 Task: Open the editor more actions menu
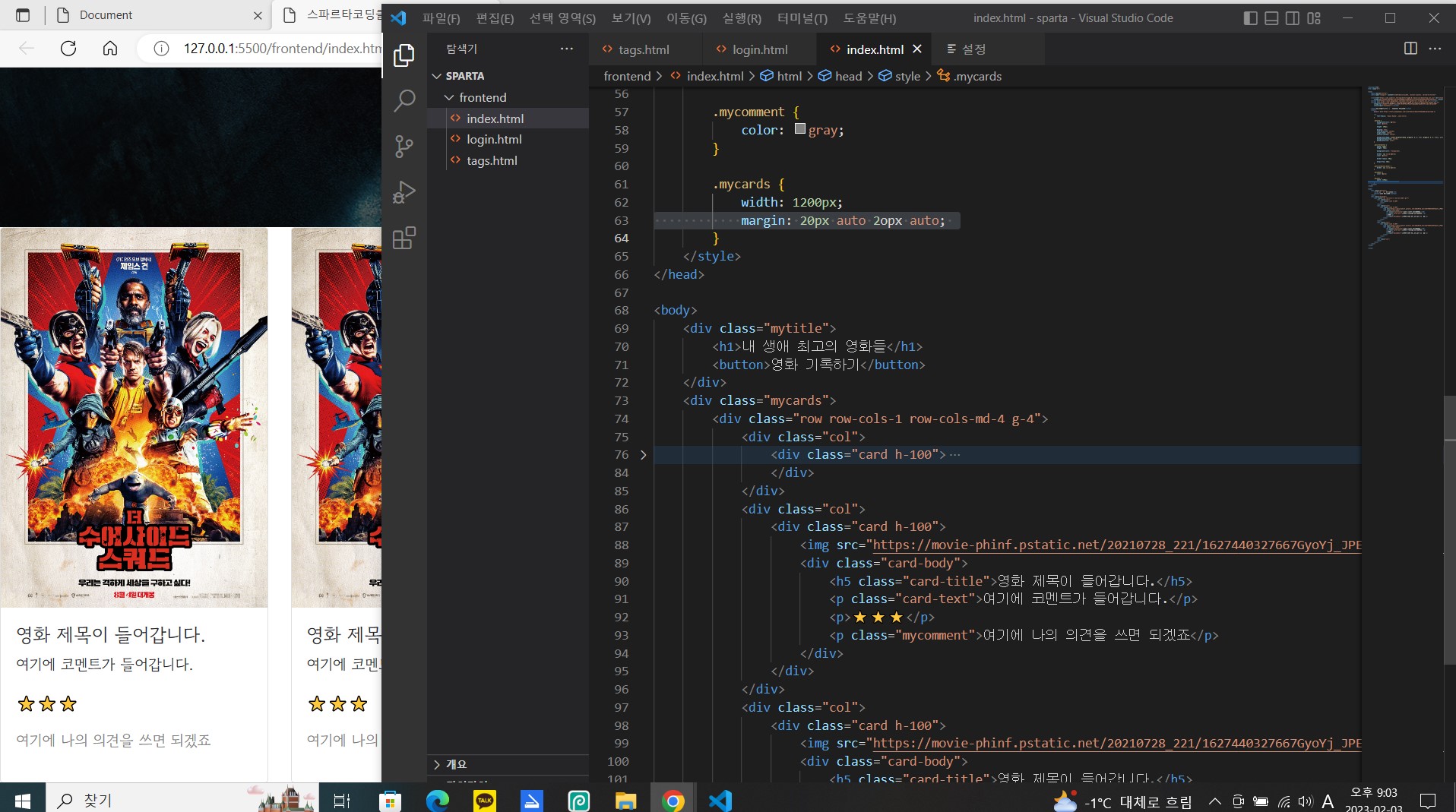(1435, 49)
